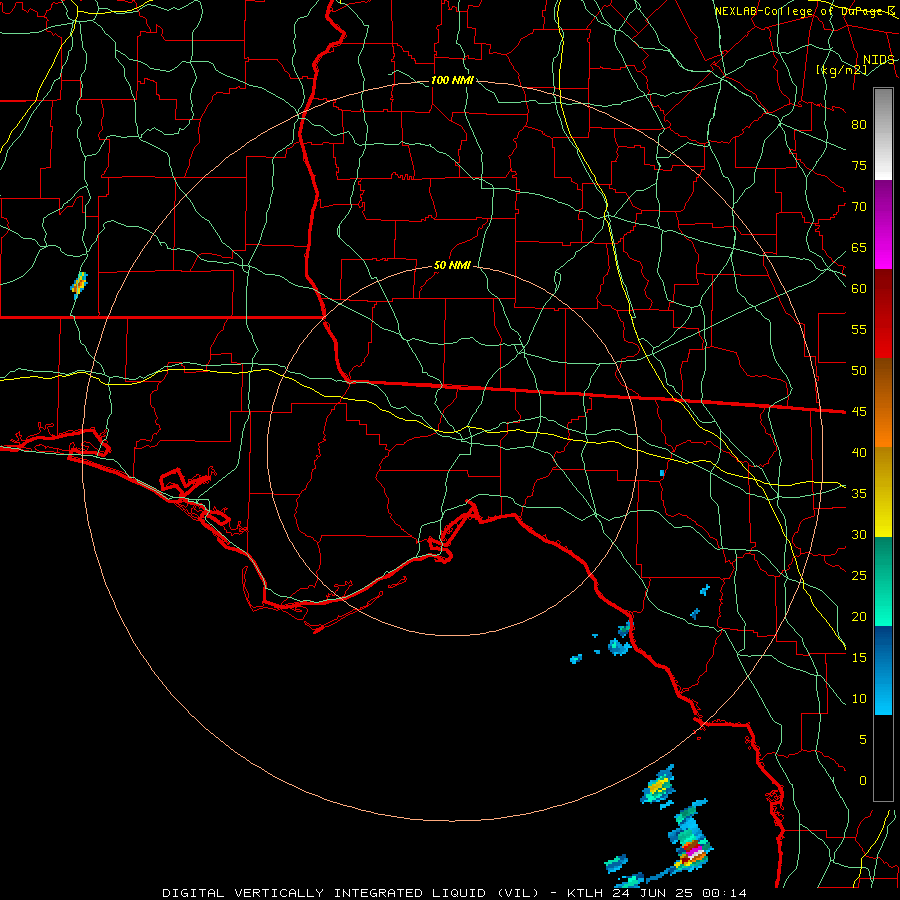Click the KTLH station identifier in caption
The height and width of the screenshot is (900, 900).
(x=585, y=893)
